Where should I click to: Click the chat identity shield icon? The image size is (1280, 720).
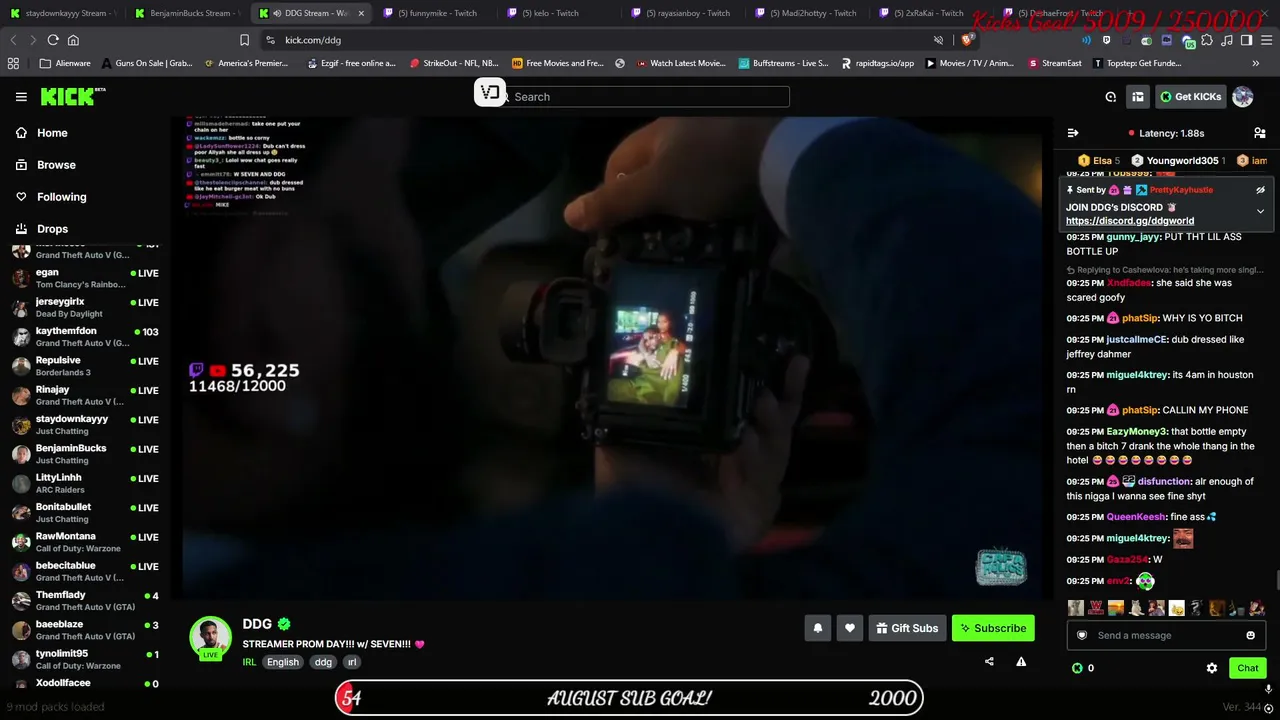coord(1081,635)
